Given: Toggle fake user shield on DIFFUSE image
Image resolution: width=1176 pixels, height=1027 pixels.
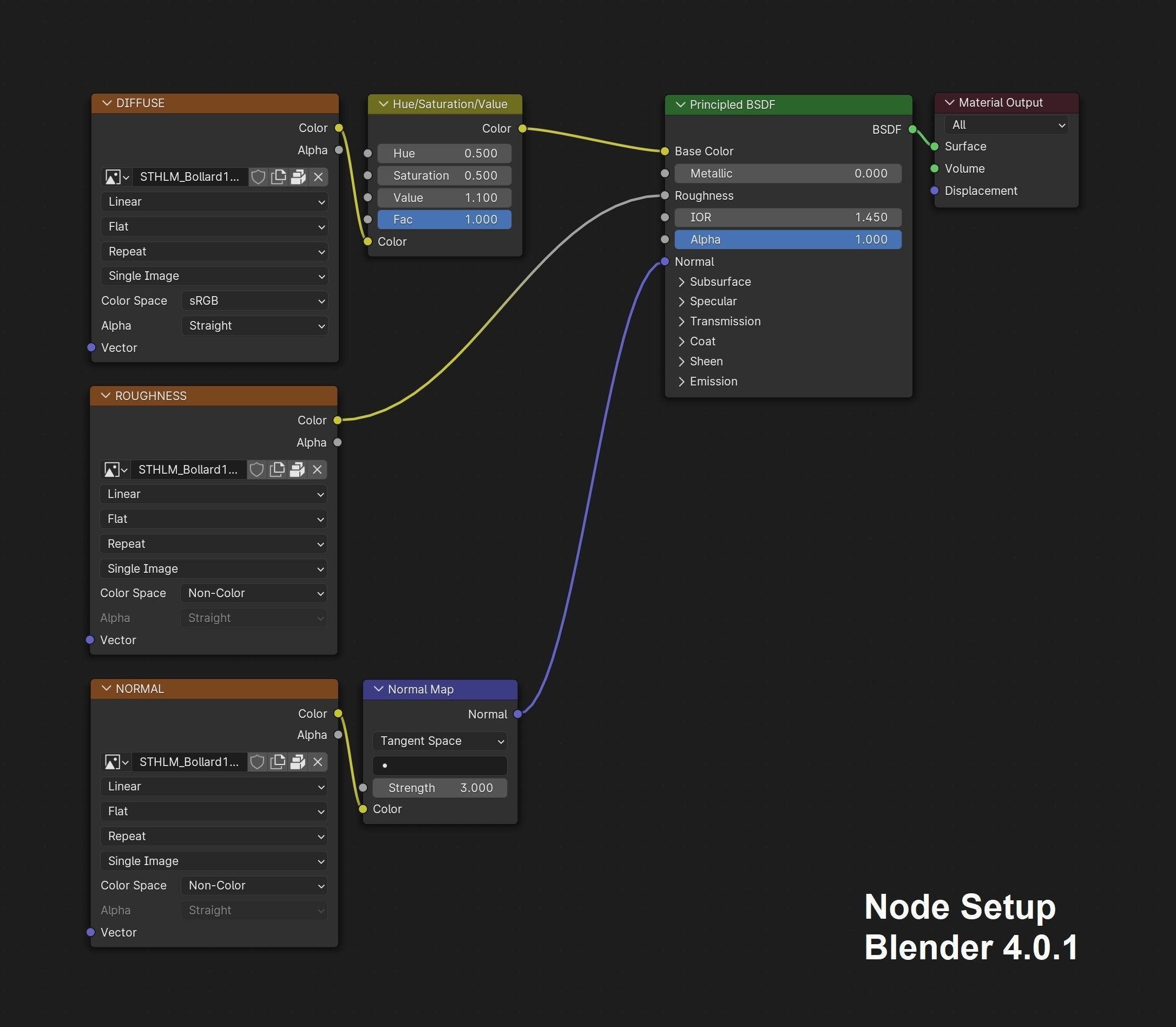Looking at the screenshot, I should [258, 177].
